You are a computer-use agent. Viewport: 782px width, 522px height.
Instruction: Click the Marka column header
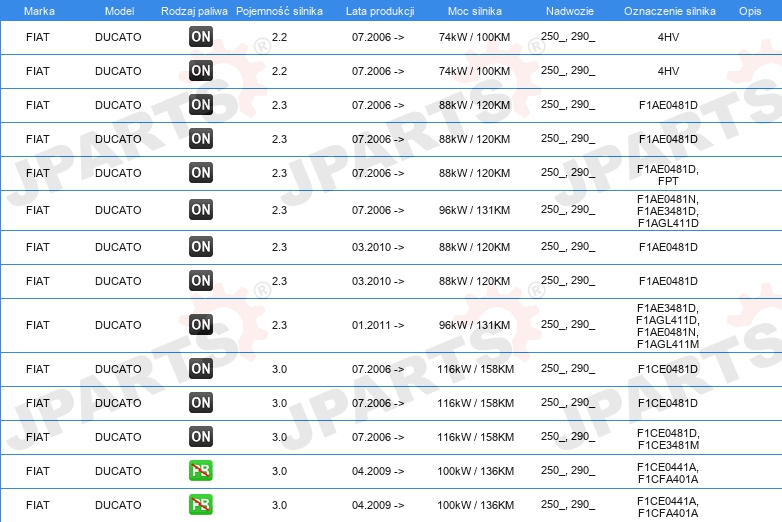pyautogui.click(x=39, y=11)
